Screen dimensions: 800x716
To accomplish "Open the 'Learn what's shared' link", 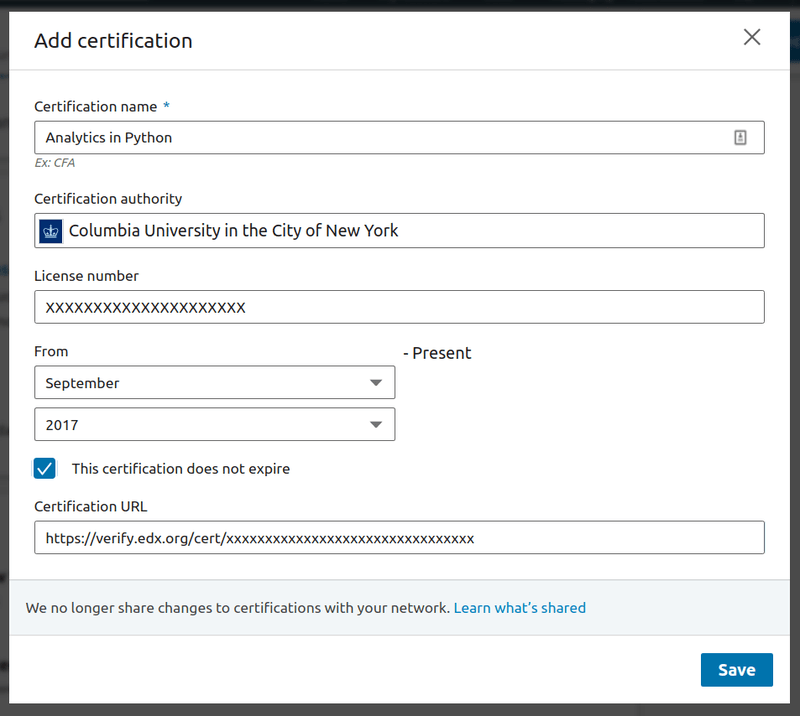I will click(x=520, y=608).
